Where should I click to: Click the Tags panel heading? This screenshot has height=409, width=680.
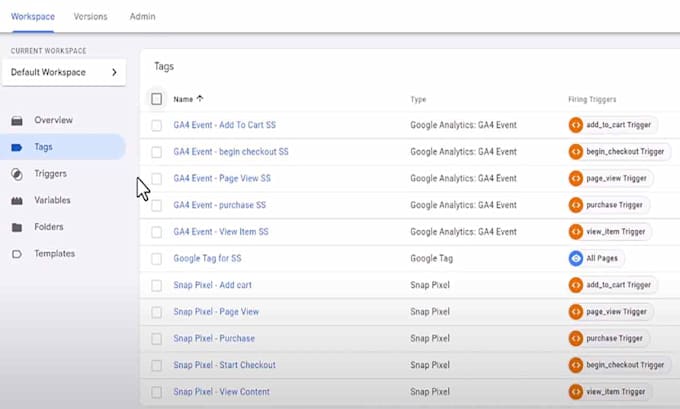(x=164, y=66)
